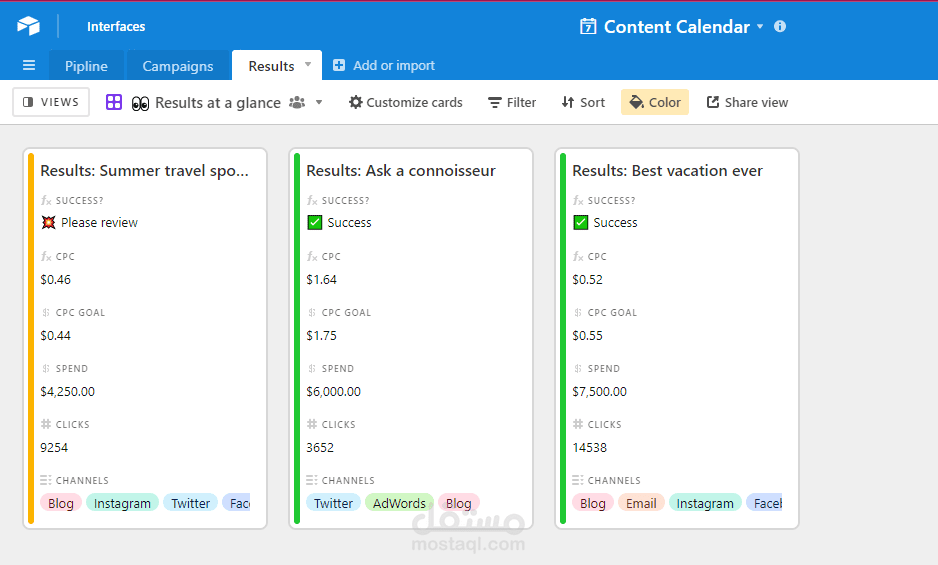Open the Color settings button

655,102
